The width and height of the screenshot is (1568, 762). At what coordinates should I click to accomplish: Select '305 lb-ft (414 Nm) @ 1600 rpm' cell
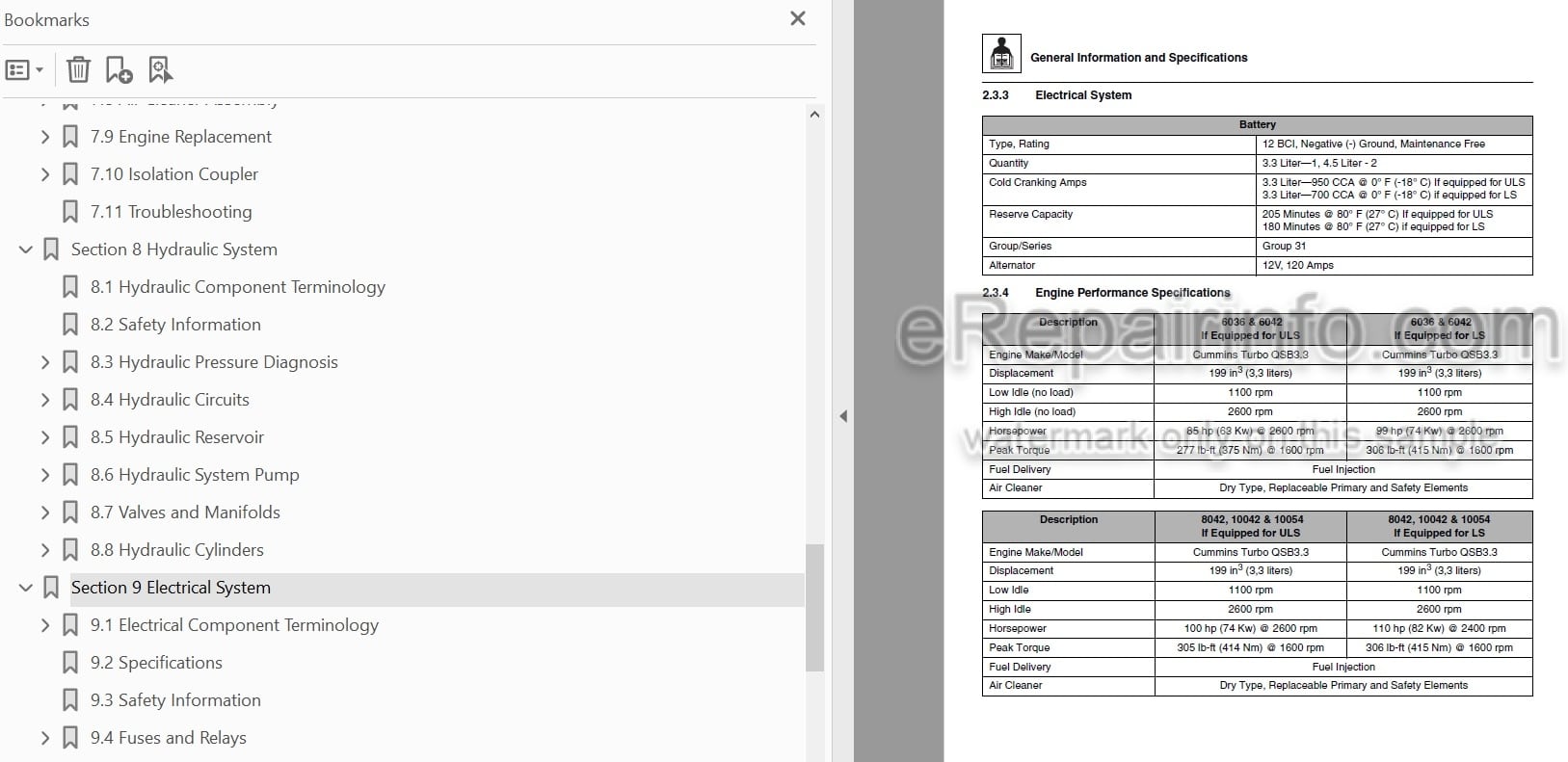(x=1250, y=647)
